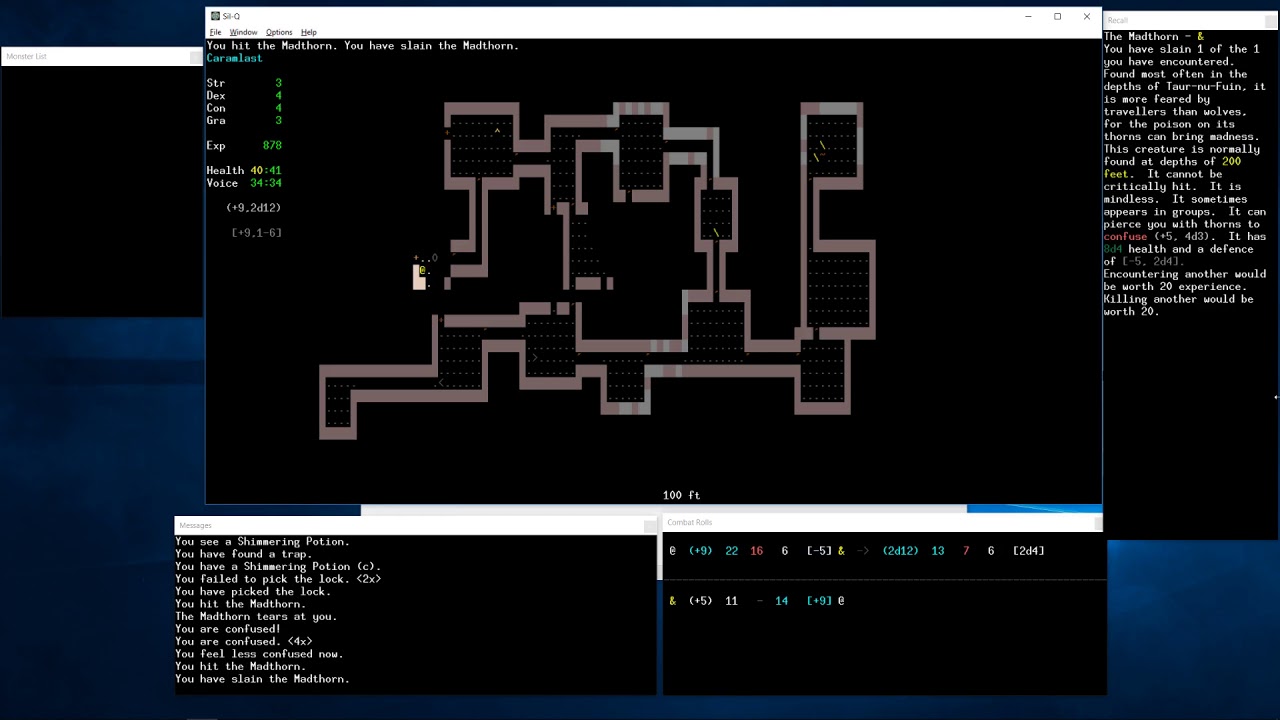Screen dimensions: 1280x720
Task: Select the Monster List window title bar
Action: [101, 57]
